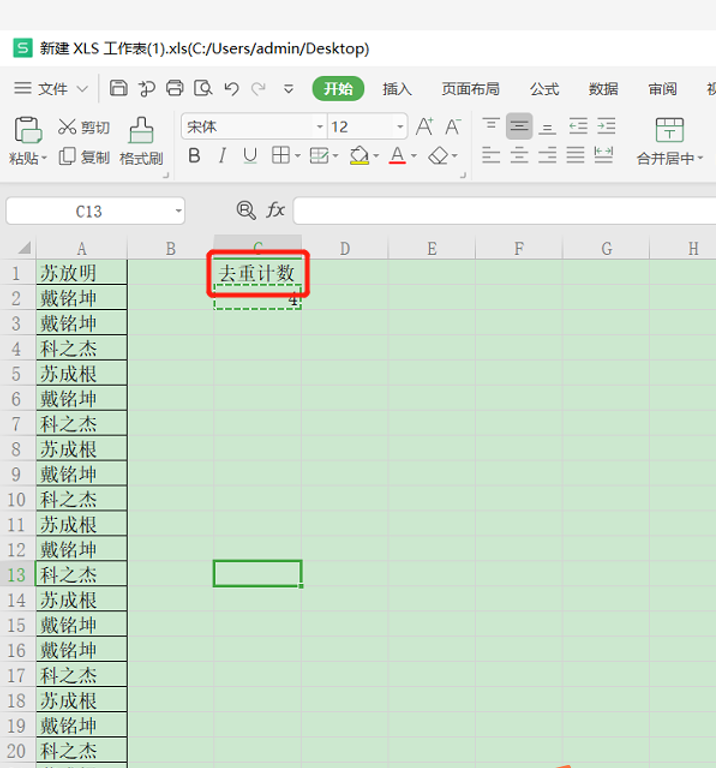716x768 pixels.
Task: Toggle Underline formatting
Action: 250,156
